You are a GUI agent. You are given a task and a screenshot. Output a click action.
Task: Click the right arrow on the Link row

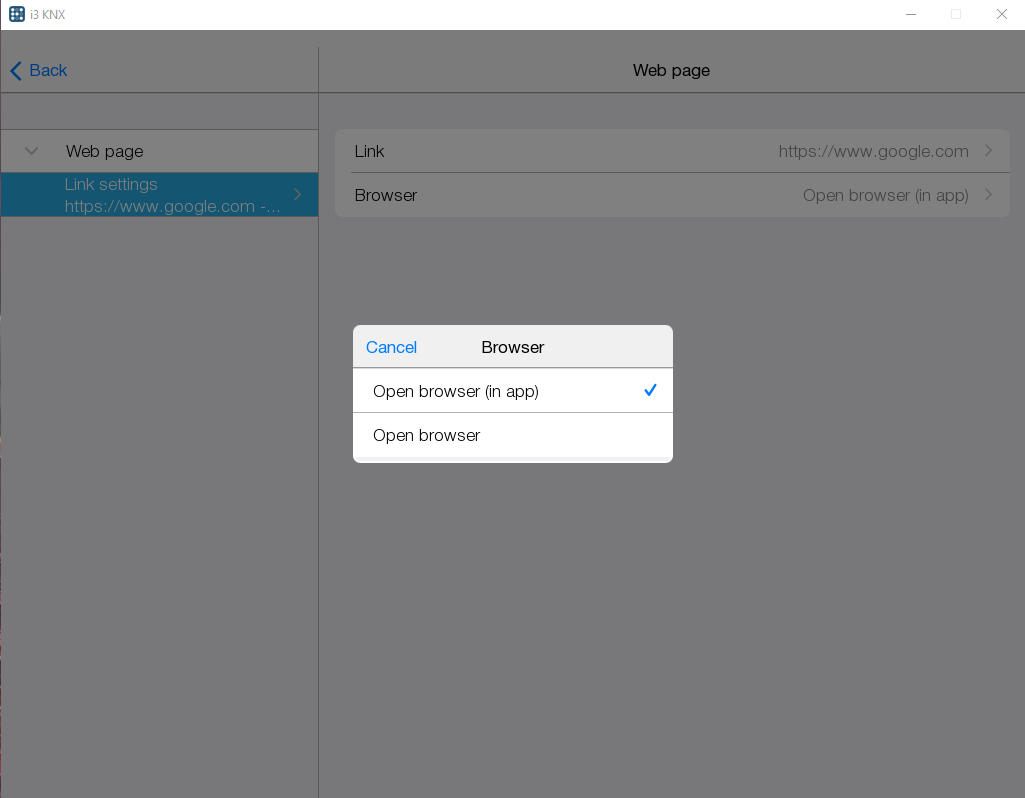click(989, 150)
